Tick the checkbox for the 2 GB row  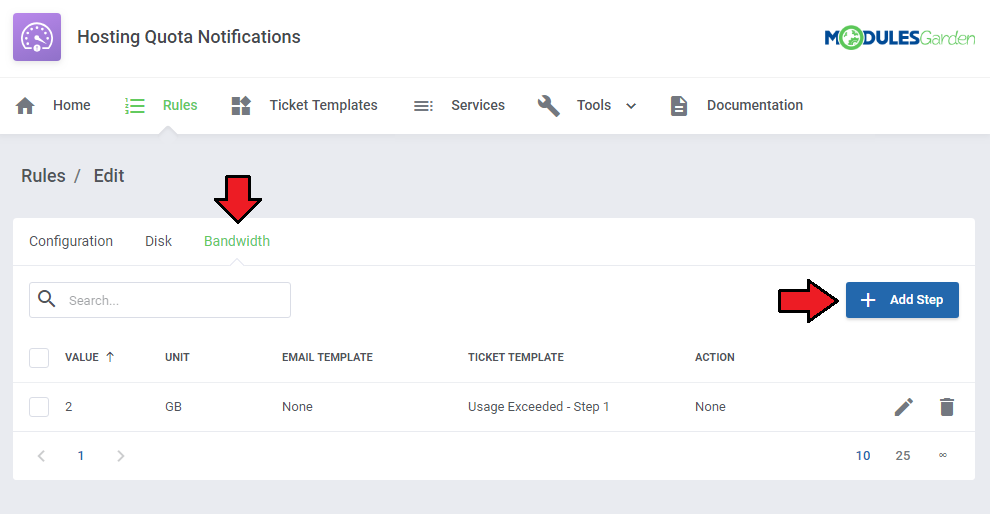click(x=39, y=407)
